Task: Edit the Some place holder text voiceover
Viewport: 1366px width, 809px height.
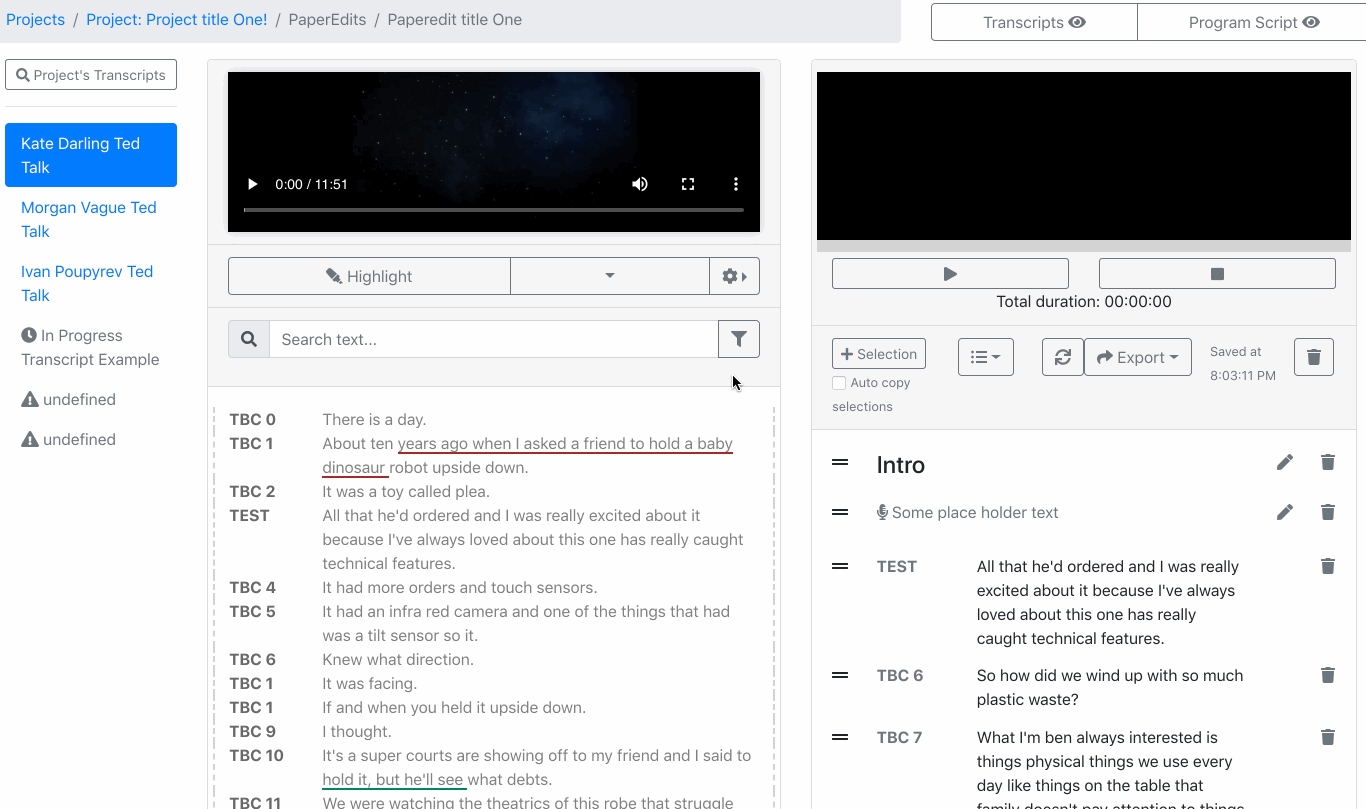Action: tap(1284, 512)
